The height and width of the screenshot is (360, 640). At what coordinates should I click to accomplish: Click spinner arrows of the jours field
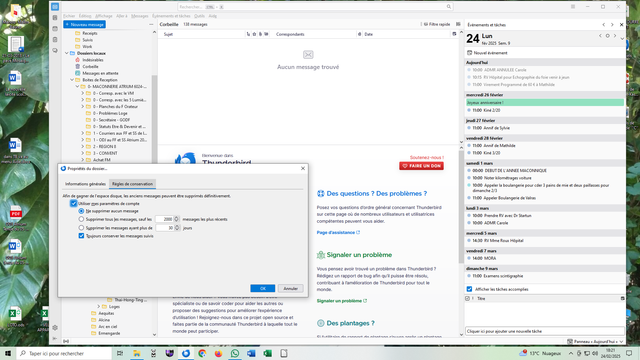[177, 228]
